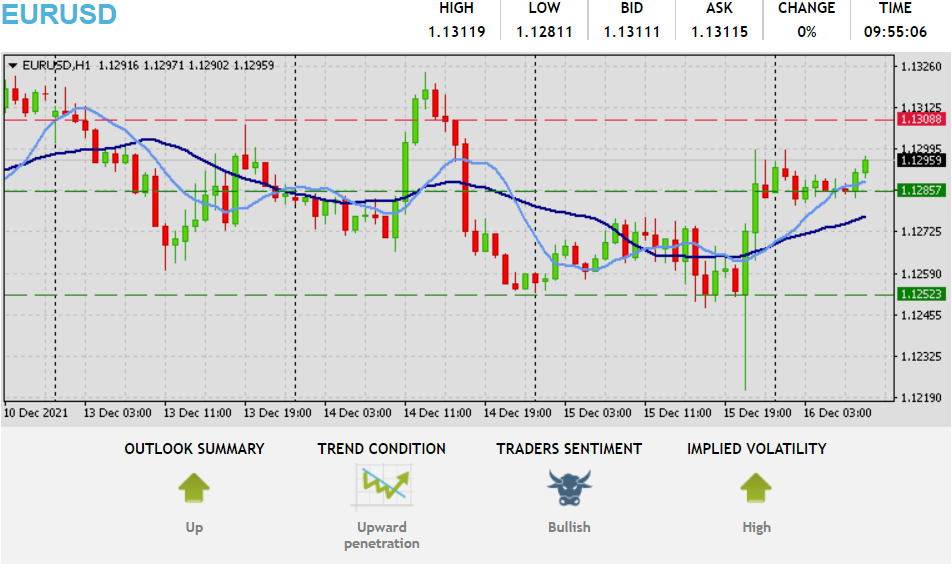Image resolution: width=952 pixels, height=575 pixels.
Task: Click the IMPLIED VOLATILITY heading
Action: point(756,449)
